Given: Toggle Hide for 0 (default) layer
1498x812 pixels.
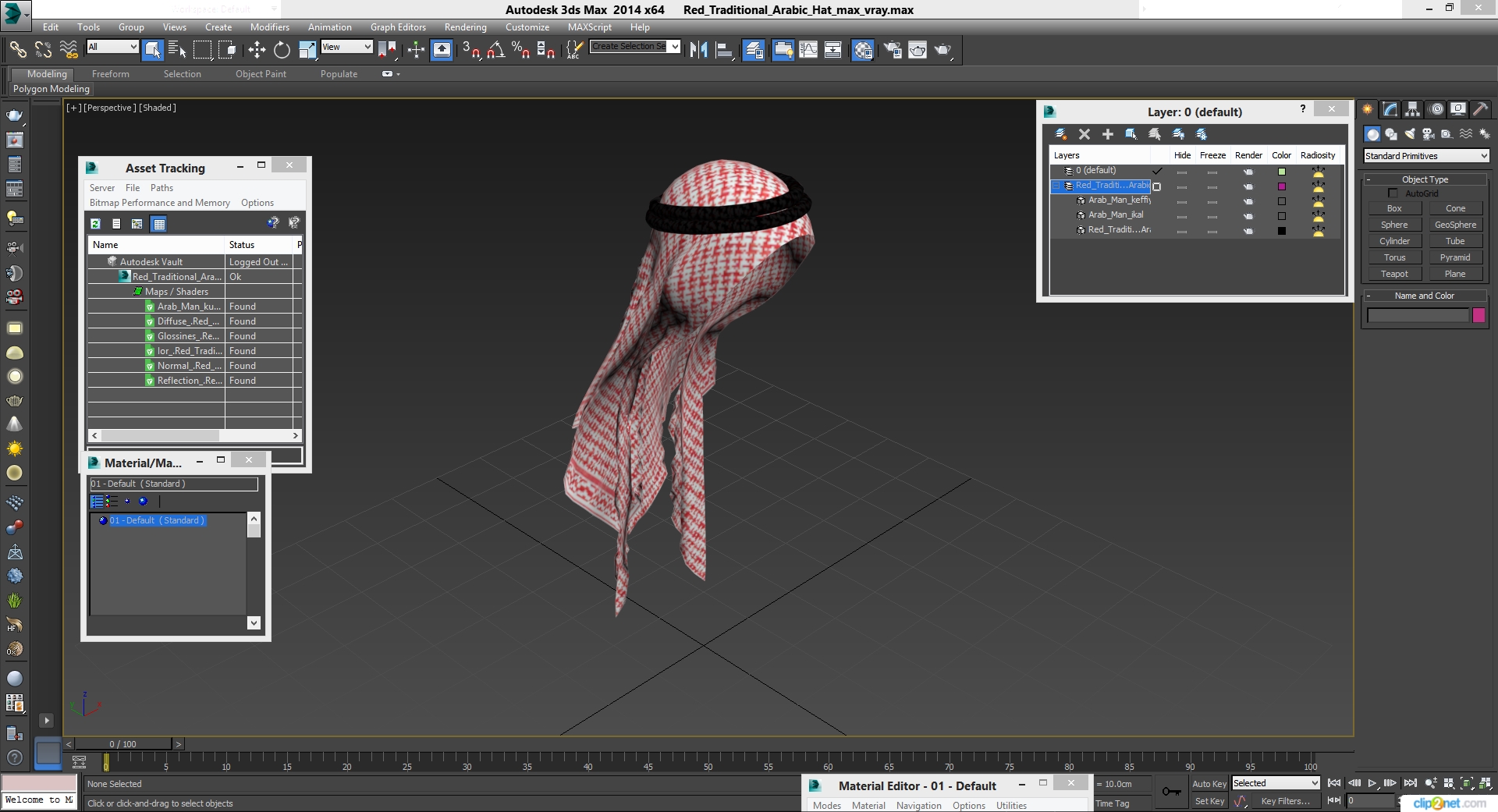Looking at the screenshot, I should point(1182,172).
